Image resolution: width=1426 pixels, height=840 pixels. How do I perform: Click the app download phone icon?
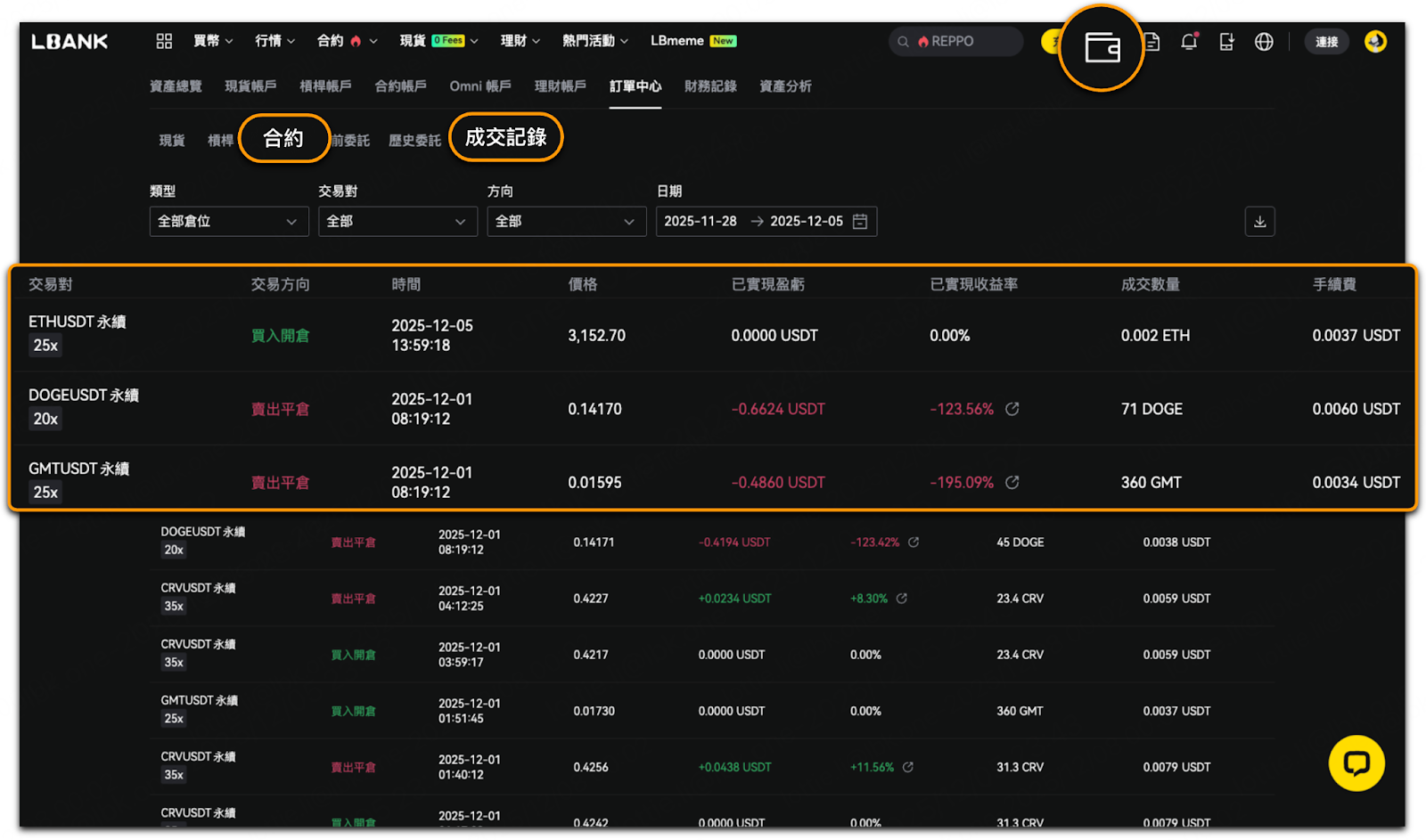[1226, 42]
